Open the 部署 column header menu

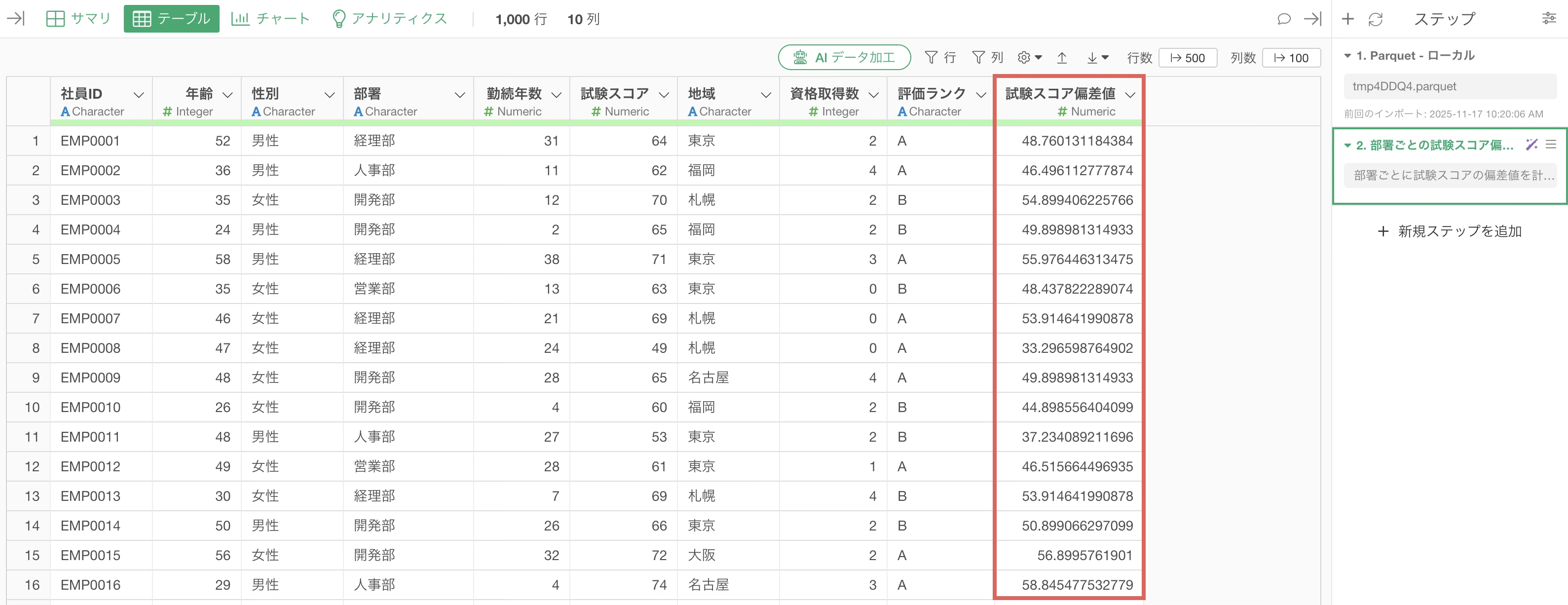point(459,95)
